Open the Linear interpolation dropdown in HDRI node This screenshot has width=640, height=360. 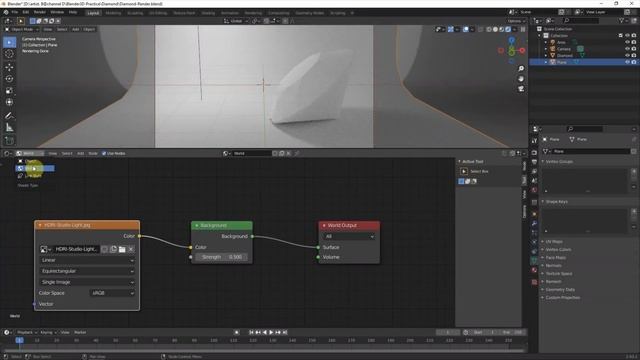[x=87, y=260]
